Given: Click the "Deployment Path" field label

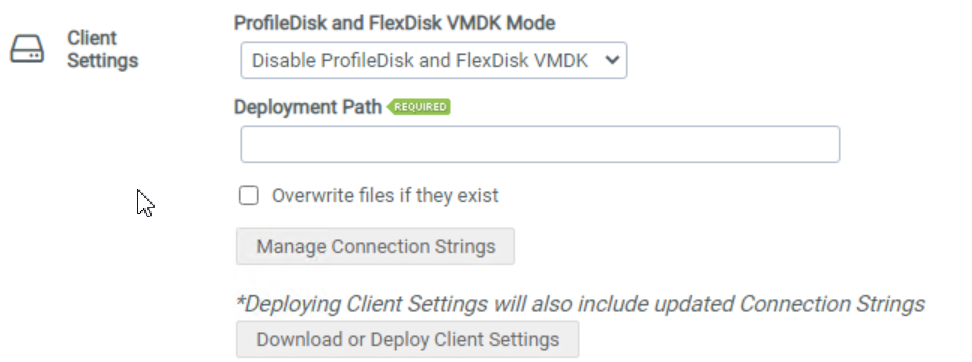Looking at the screenshot, I should (x=307, y=107).
